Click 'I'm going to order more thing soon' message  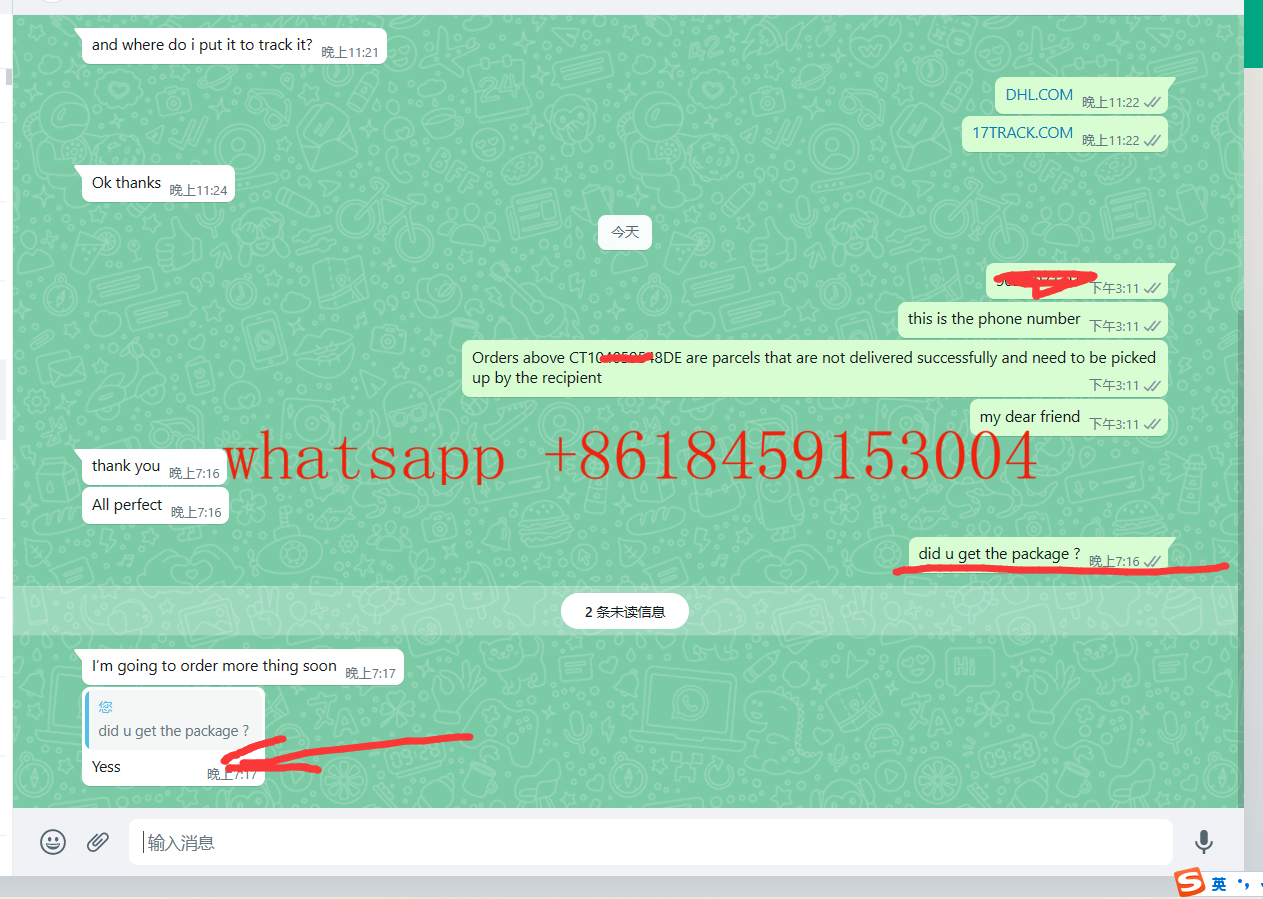pos(214,666)
